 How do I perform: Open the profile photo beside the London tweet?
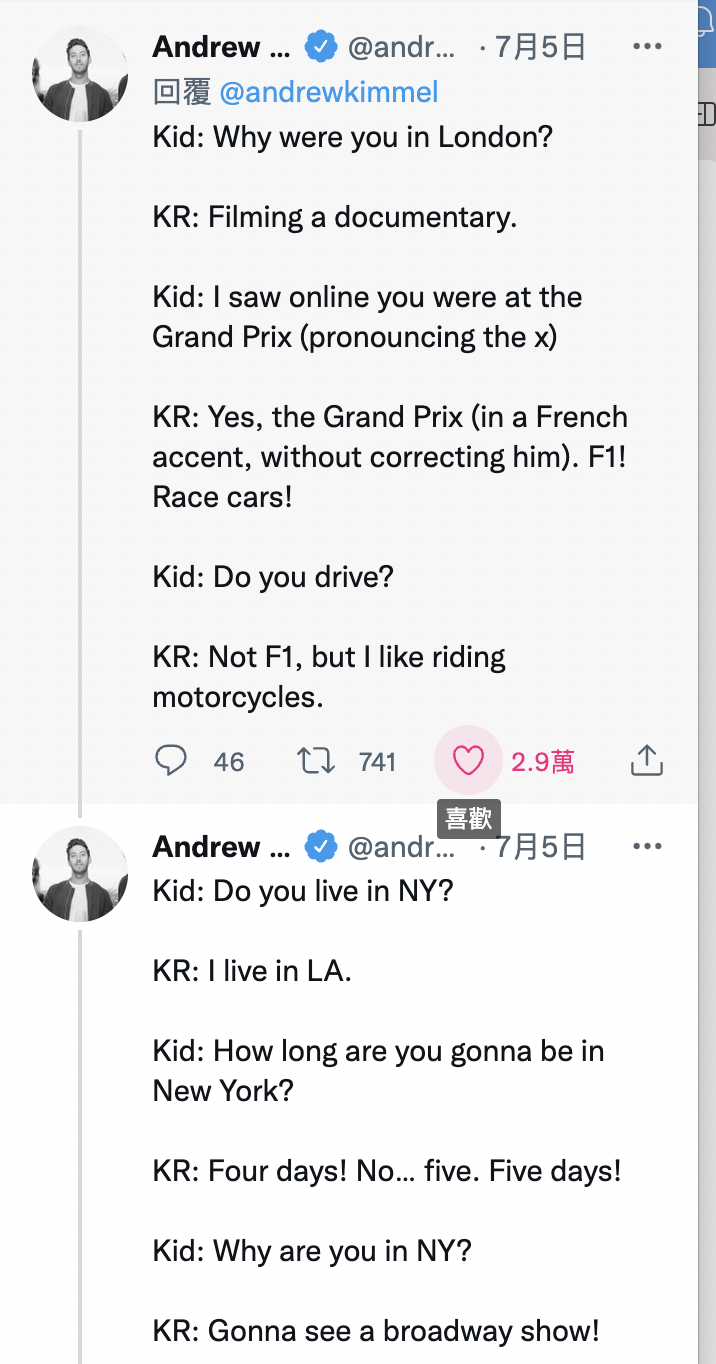click(x=80, y=74)
